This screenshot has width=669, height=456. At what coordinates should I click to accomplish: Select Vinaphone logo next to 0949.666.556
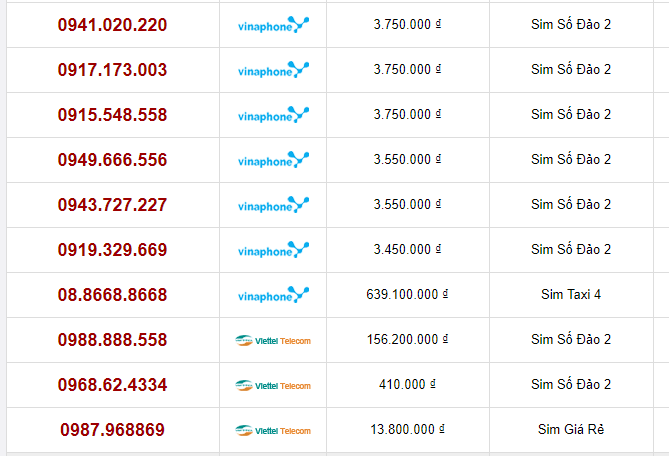point(273,160)
